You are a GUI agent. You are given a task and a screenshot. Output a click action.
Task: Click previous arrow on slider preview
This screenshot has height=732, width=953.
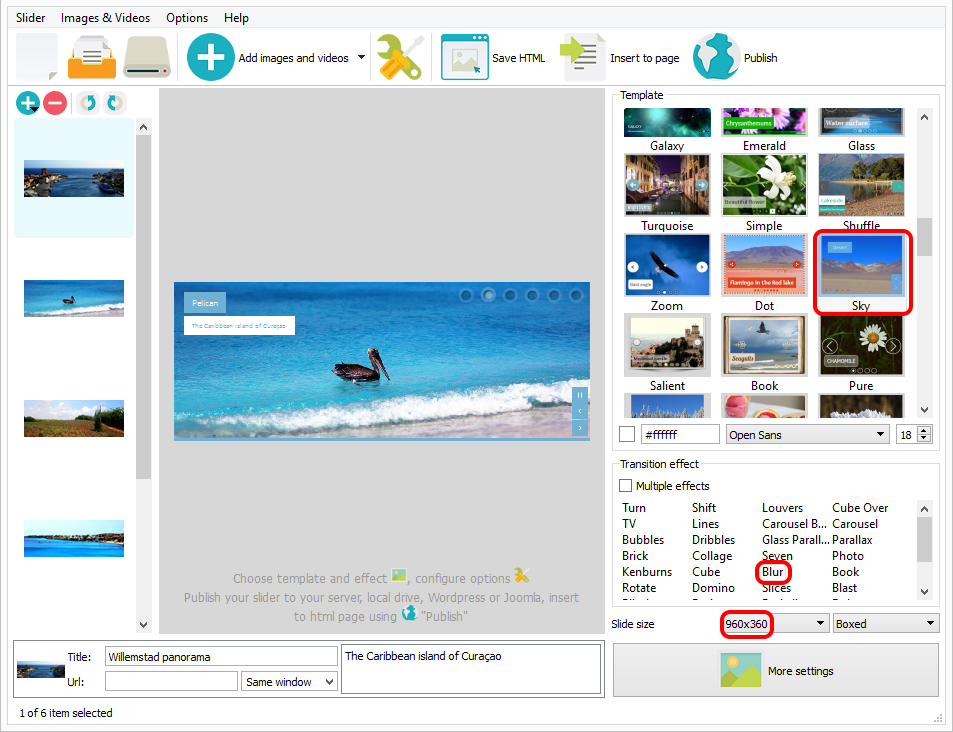click(x=580, y=411)
